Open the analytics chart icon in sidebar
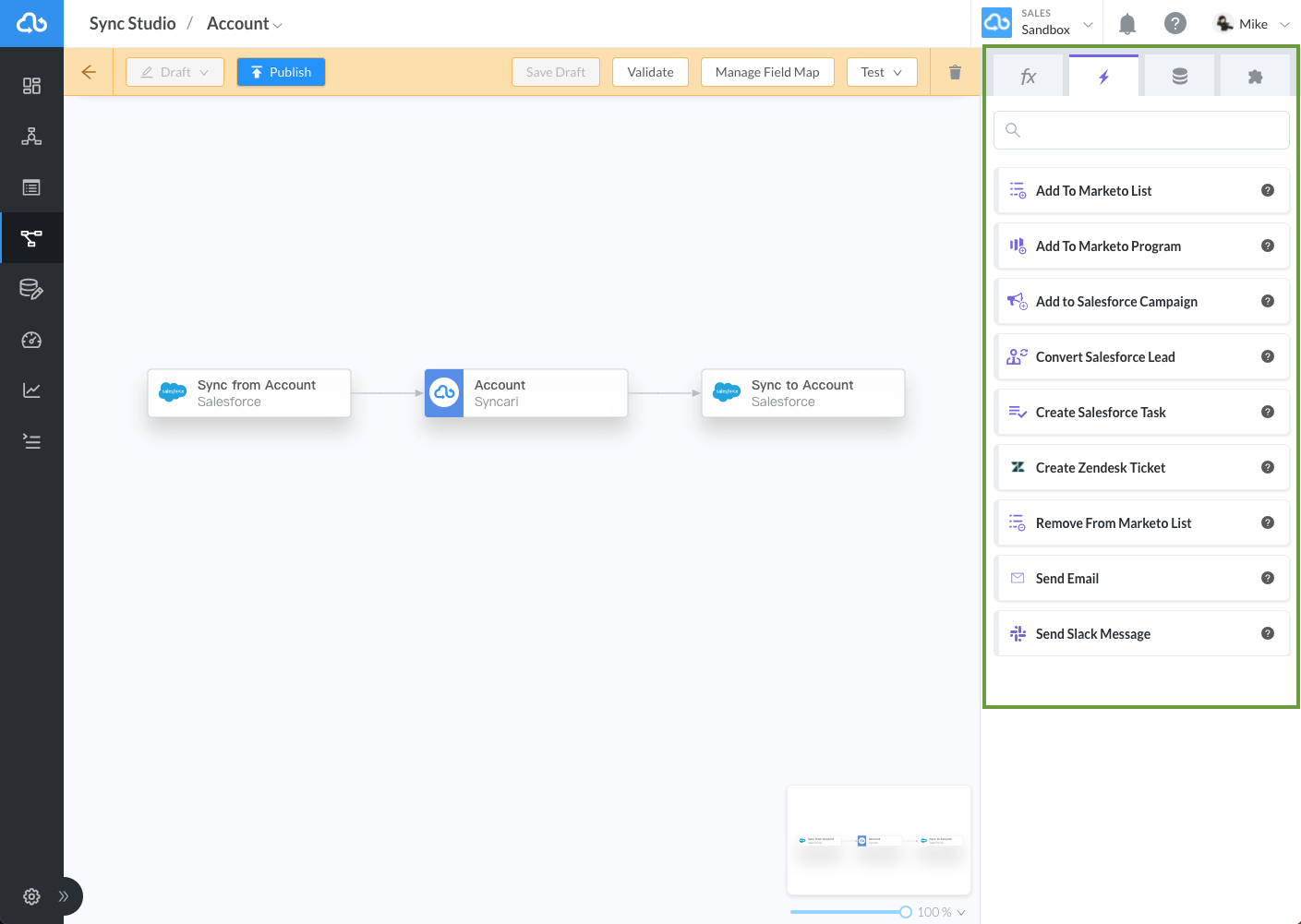1301x924 pixels. 31,390
